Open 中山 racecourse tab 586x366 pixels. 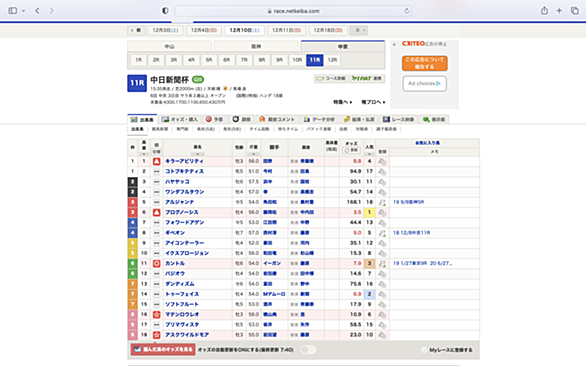point(170,46)
